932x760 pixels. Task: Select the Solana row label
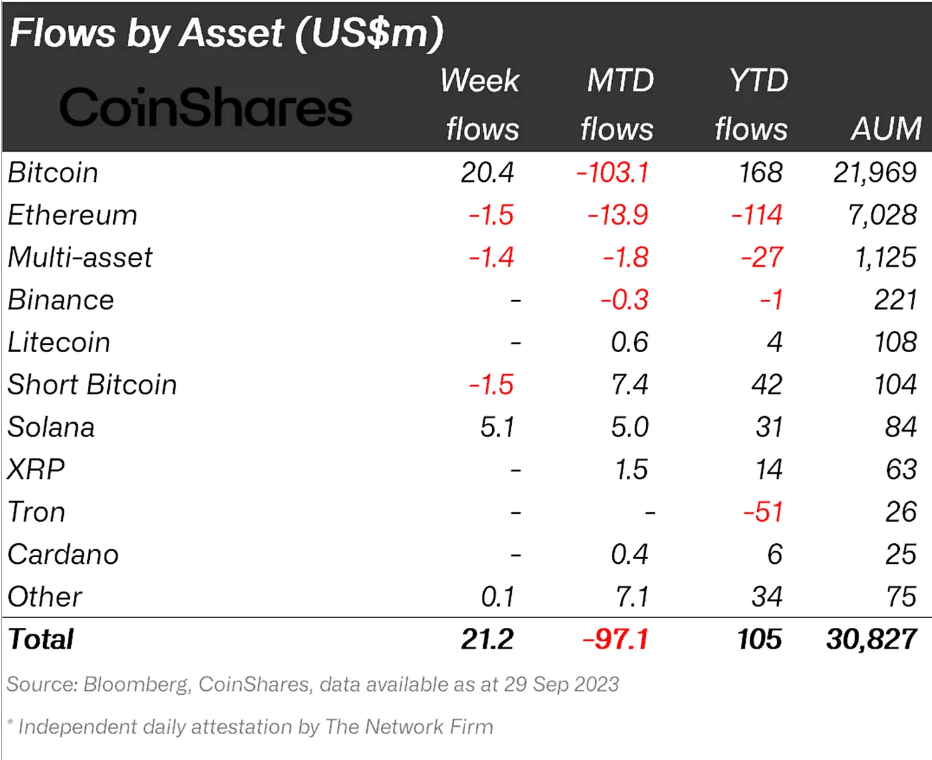pyautogui.click(x=51, y=427)
